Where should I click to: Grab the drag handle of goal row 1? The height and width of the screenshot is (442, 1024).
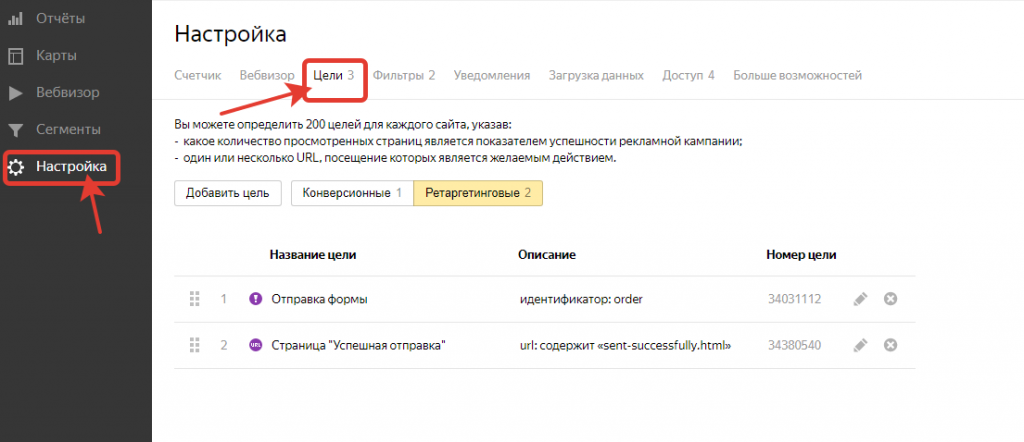(194, 299)
